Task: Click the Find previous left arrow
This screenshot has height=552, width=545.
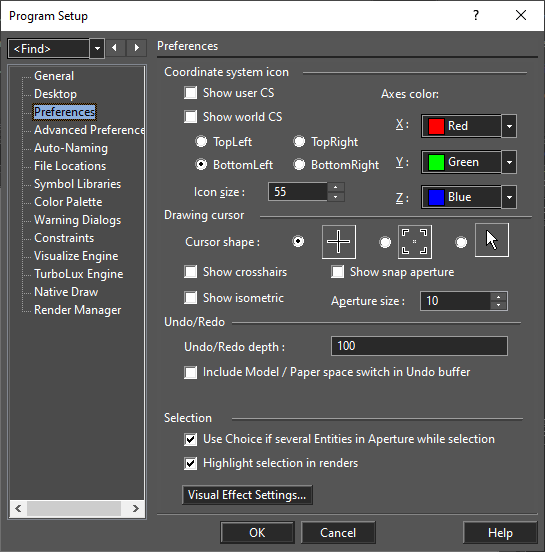Action: [x=114, y=48]
